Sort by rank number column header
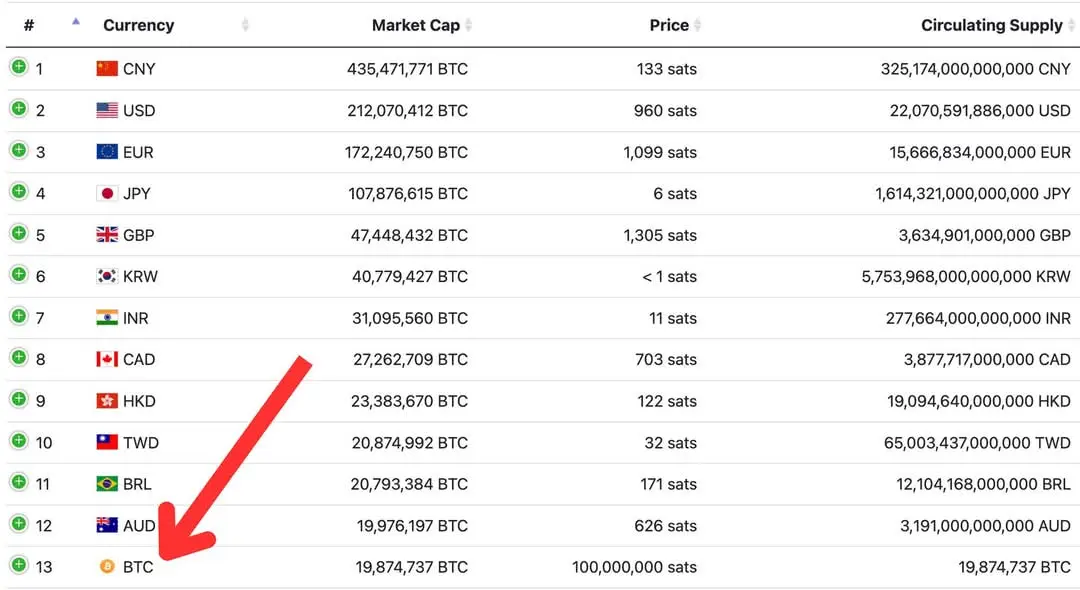 click(x=29, y=25)
